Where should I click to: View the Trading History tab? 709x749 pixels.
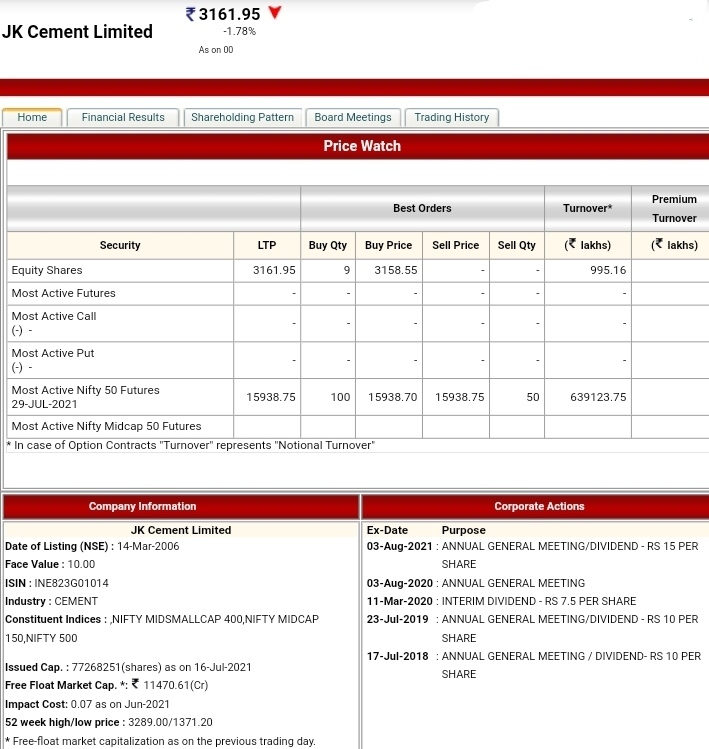click(451, 118)
